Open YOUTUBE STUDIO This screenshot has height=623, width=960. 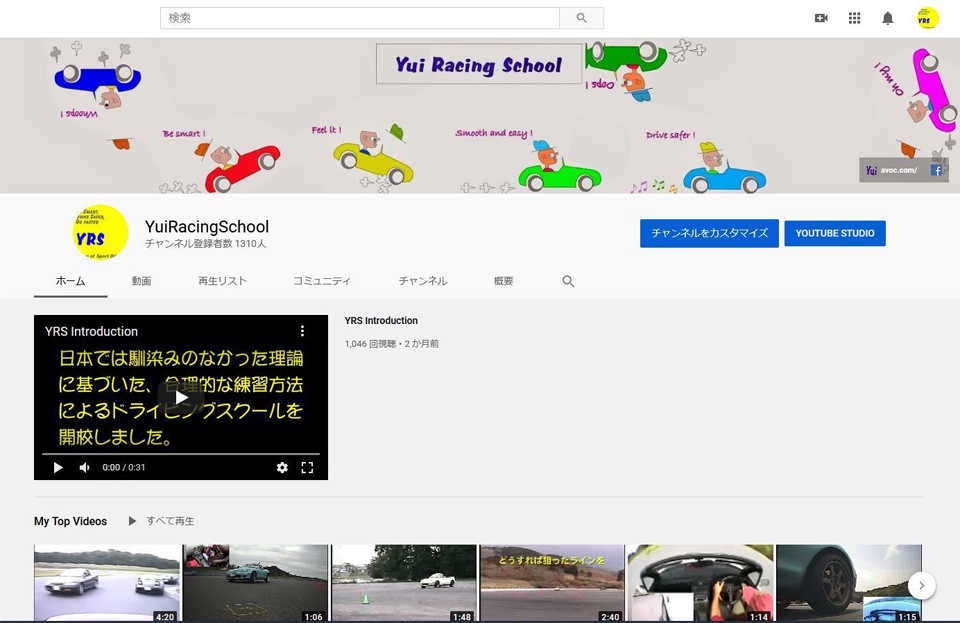click(835, 233)
